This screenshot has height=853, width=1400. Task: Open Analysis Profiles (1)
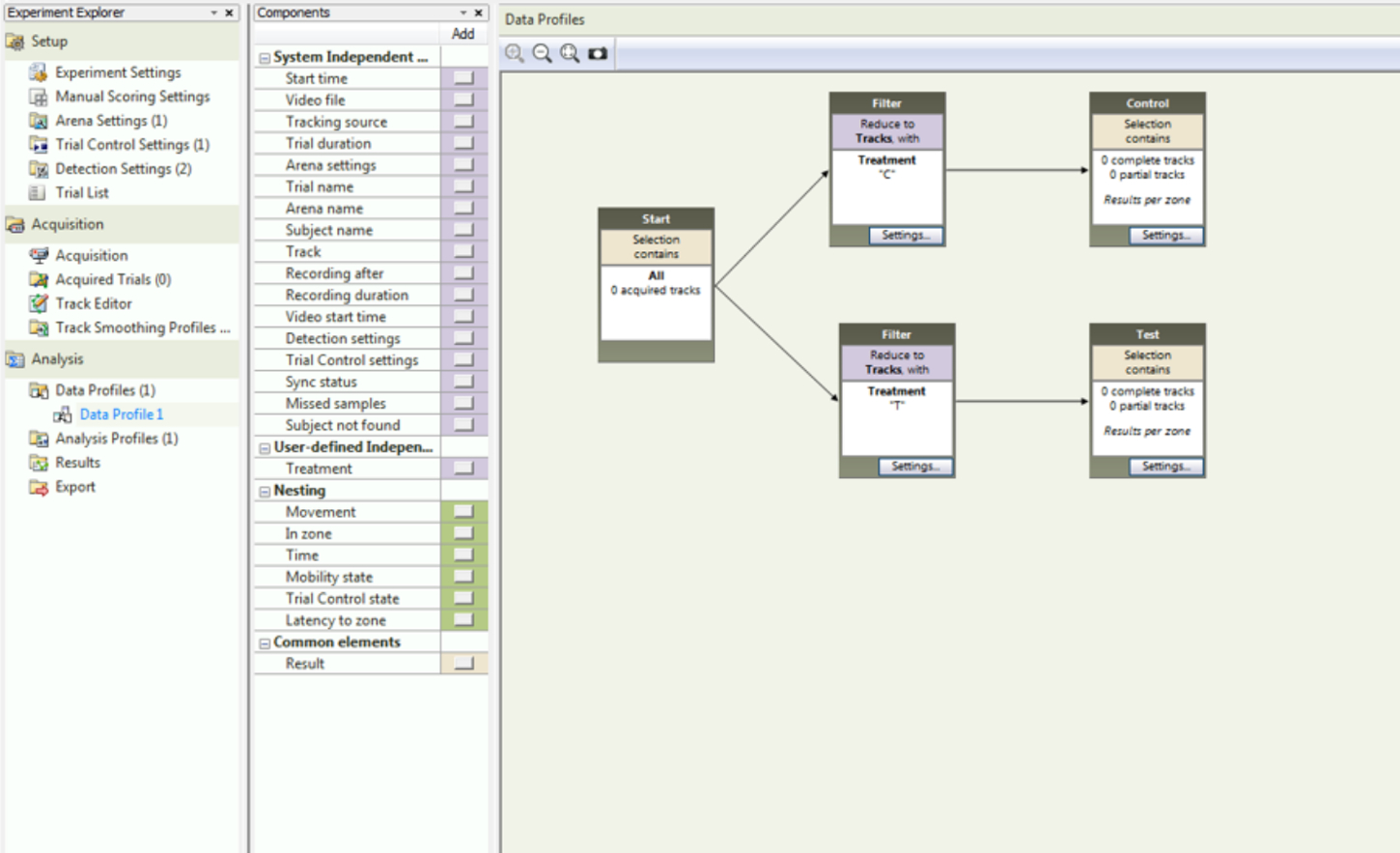pos(116,439)
